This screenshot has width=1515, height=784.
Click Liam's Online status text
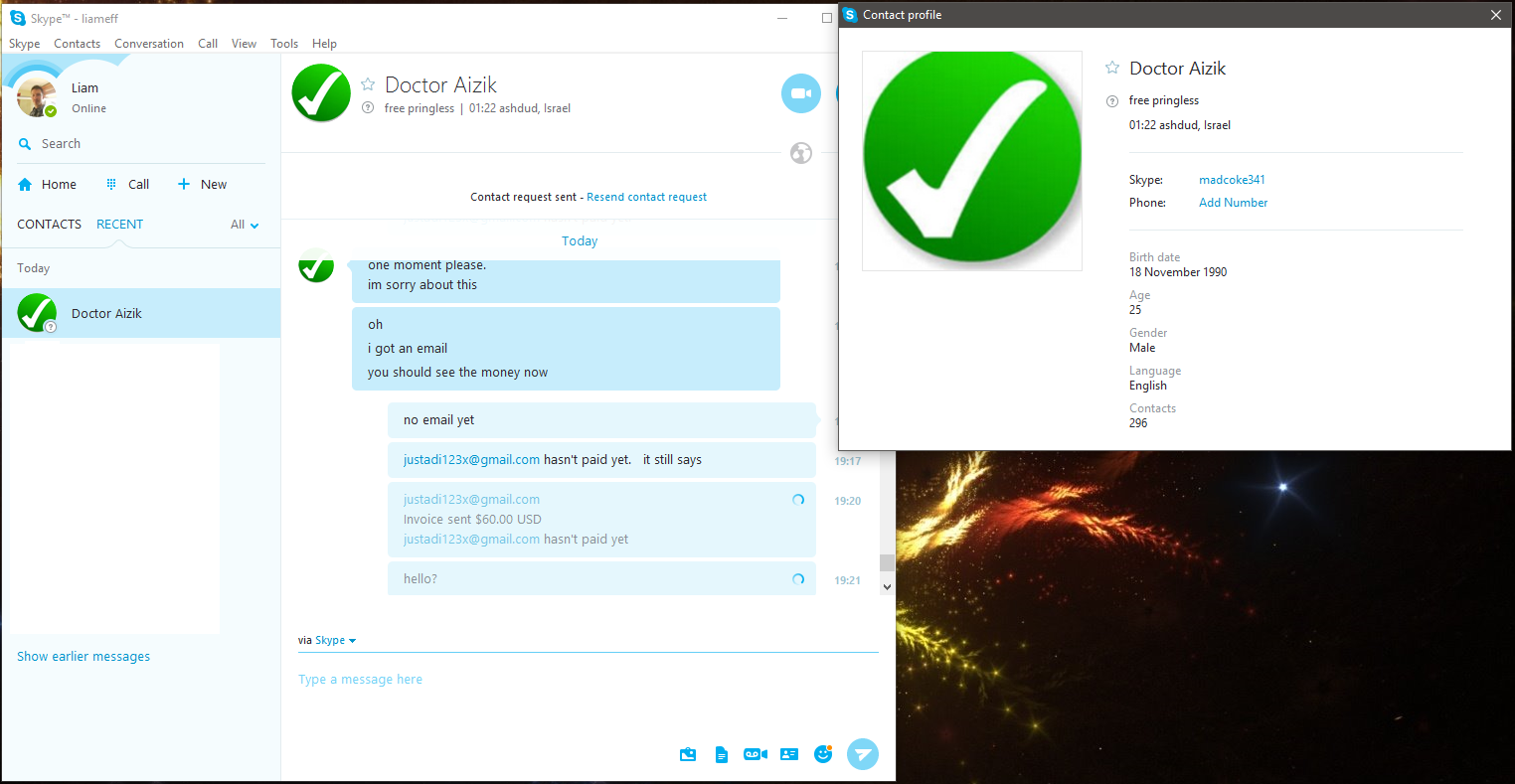coord(88,108)
